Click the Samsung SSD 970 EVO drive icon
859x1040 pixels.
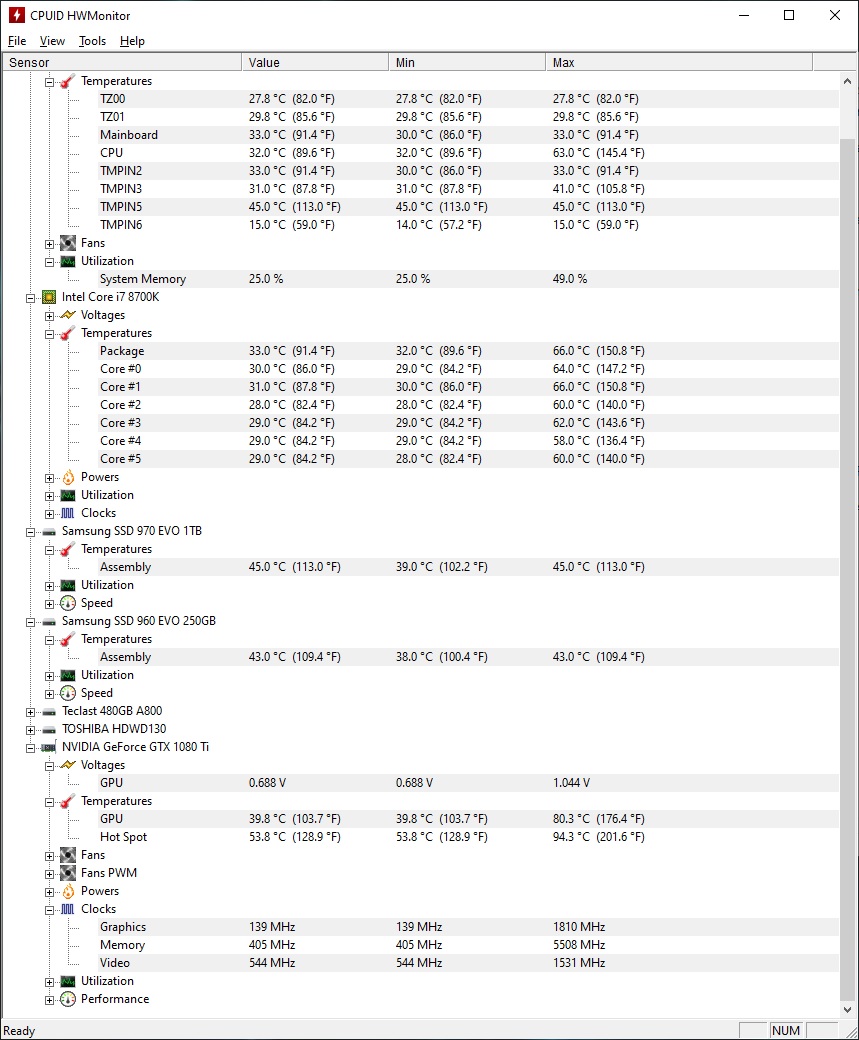coord(49,531)
